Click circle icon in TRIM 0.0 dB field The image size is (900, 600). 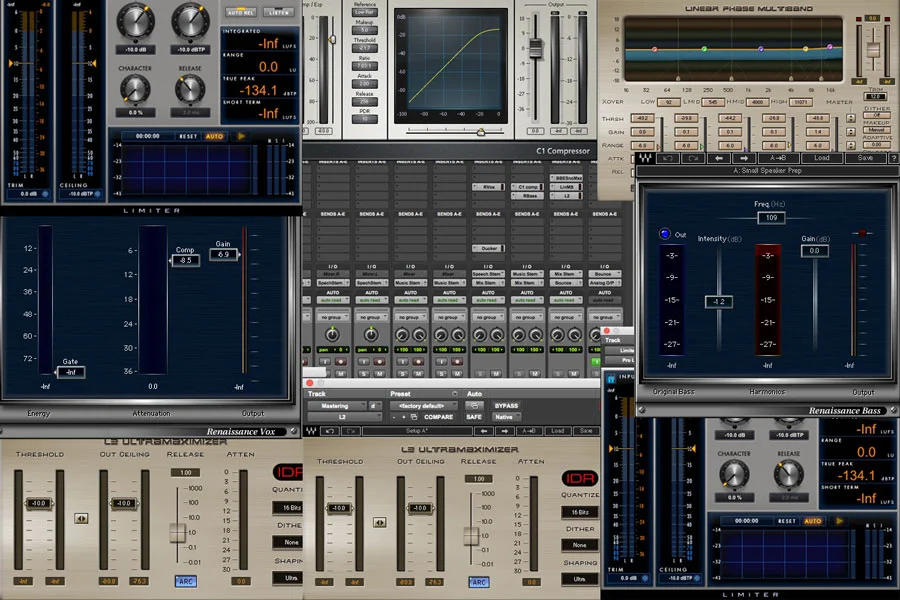(x=45, y=194)
